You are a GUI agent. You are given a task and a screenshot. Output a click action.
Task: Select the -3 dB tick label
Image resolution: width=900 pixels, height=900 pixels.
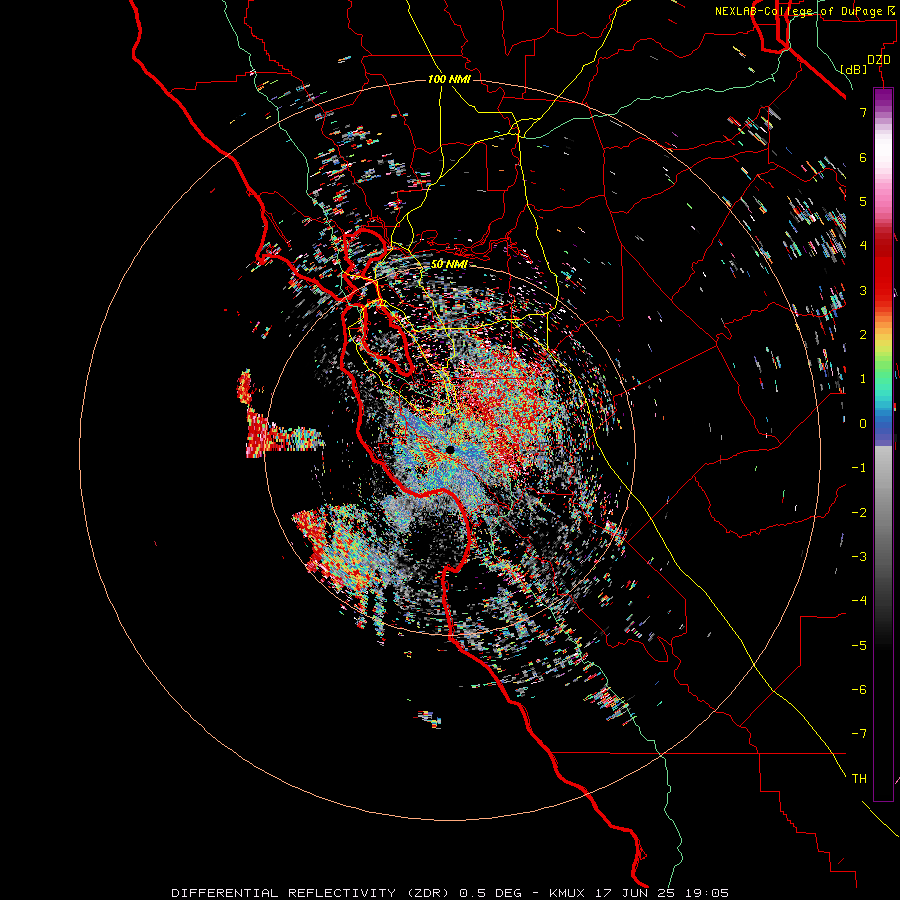point(859,557)
